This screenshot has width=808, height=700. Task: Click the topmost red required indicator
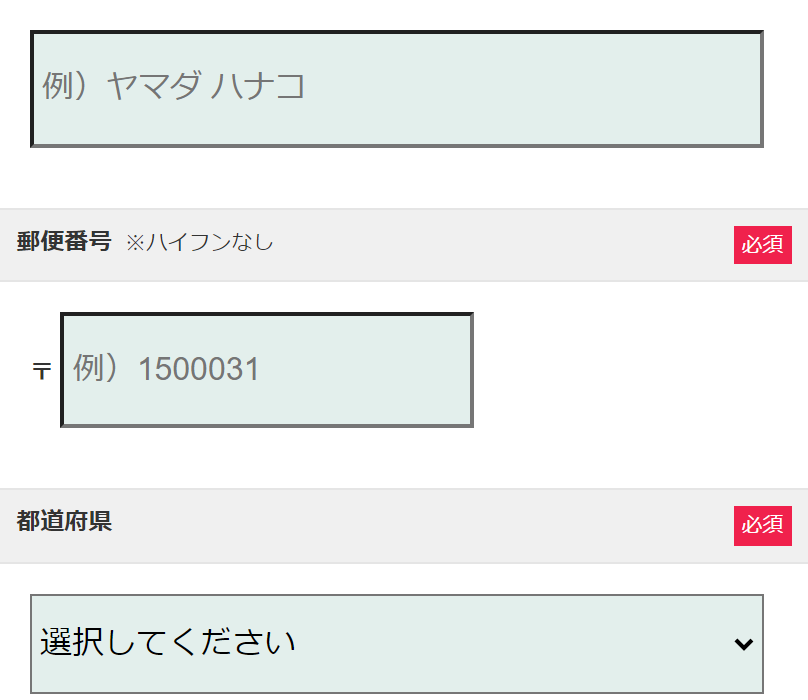[x=763, y=244]
